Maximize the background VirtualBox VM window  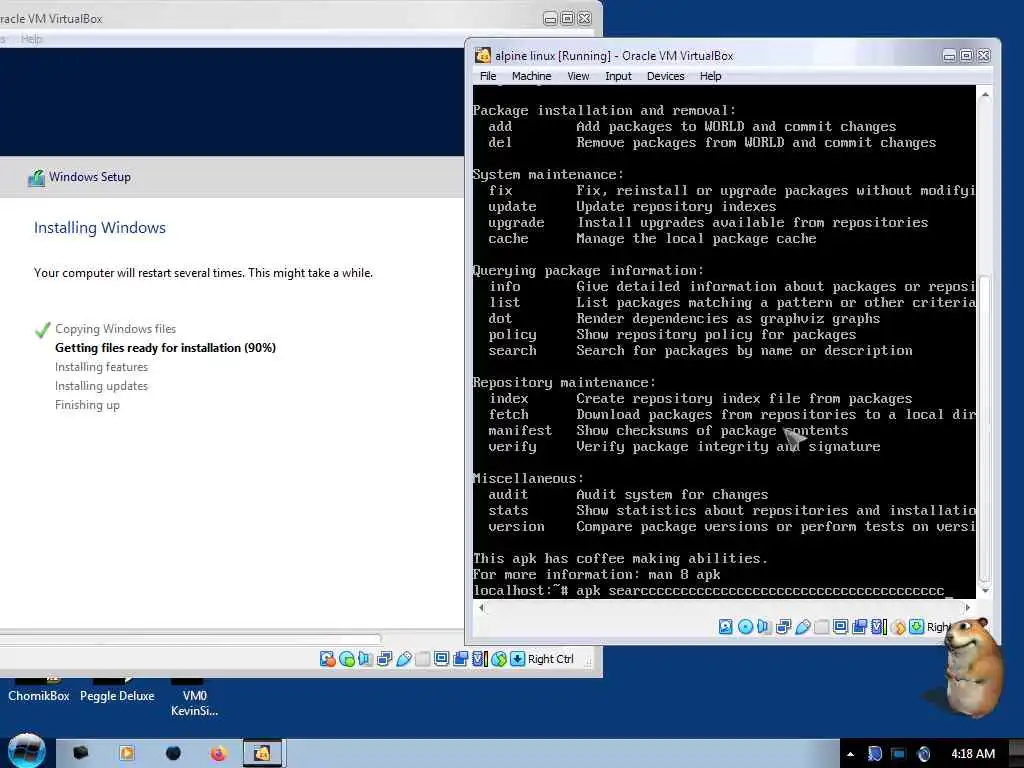pos(568,18)
